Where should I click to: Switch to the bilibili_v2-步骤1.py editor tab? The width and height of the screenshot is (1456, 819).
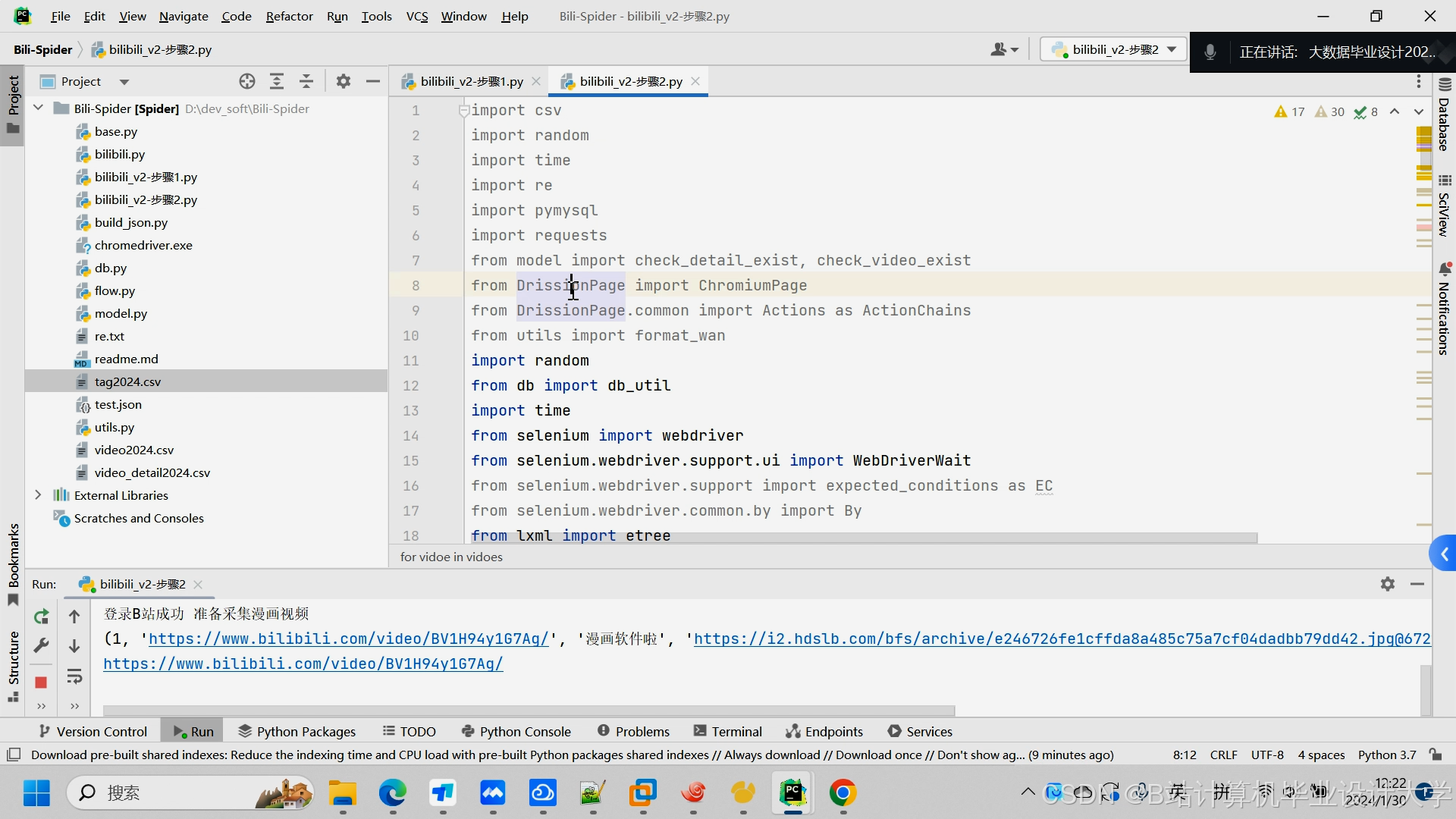(x=471, y=81)
